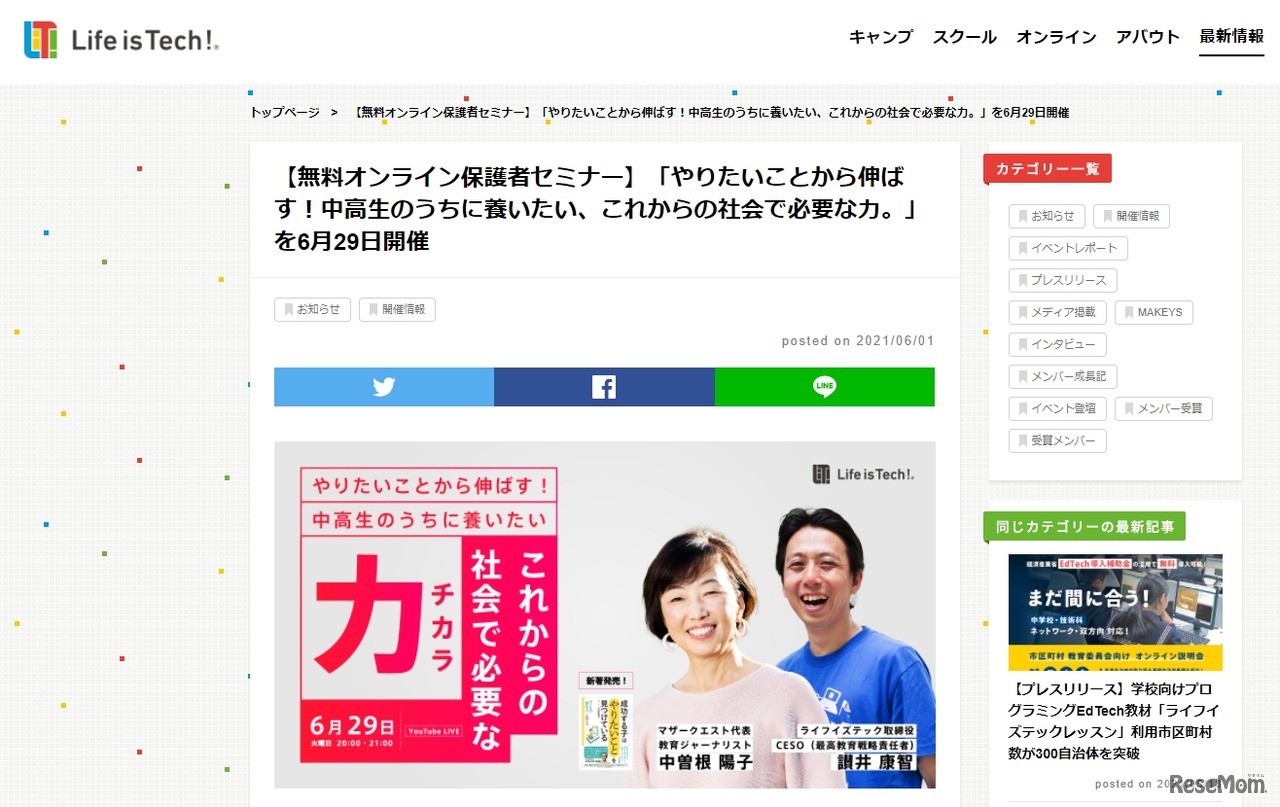Click the current article title in breadcrumb

[712, 112]
